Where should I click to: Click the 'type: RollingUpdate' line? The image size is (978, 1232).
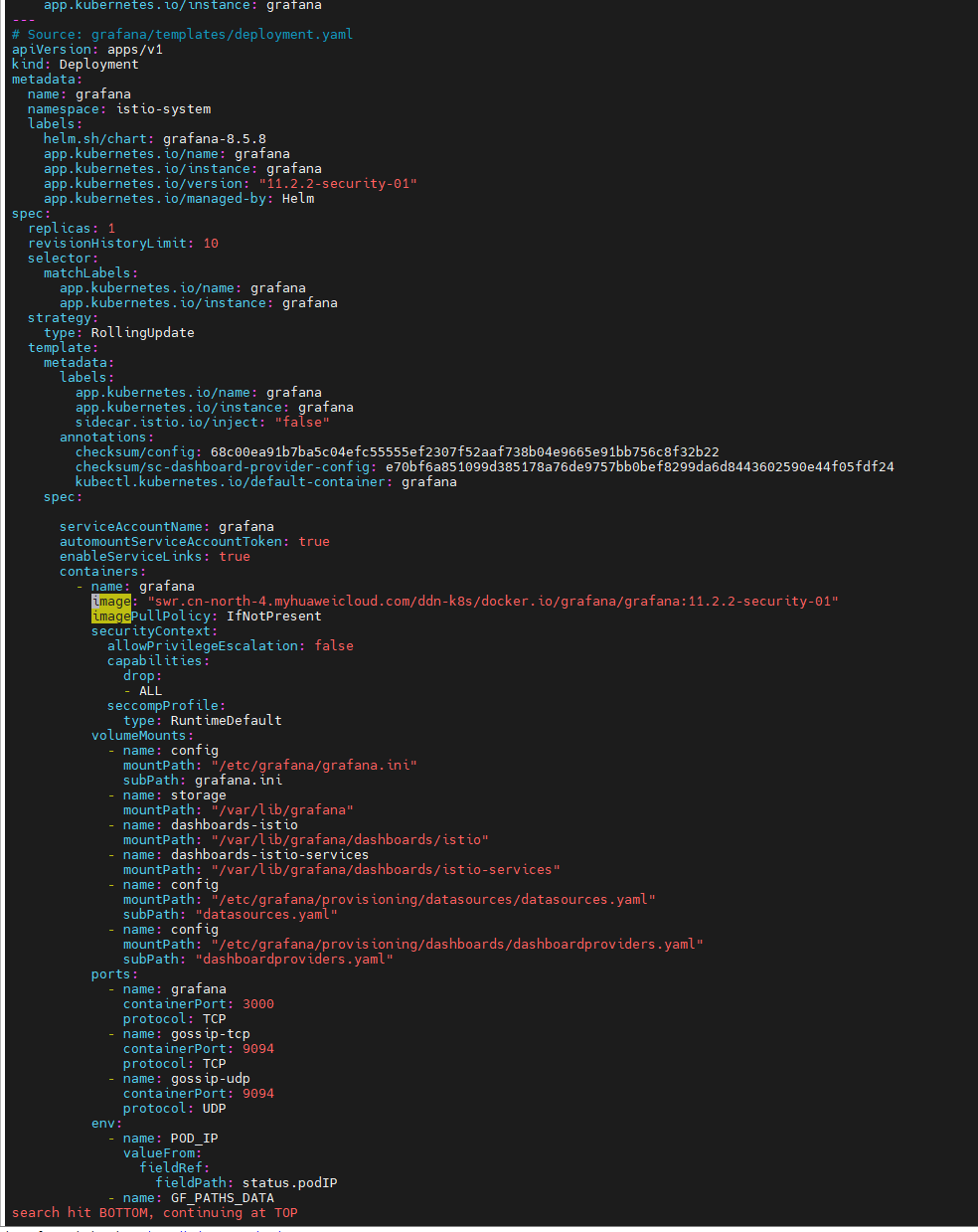point(119,332)
